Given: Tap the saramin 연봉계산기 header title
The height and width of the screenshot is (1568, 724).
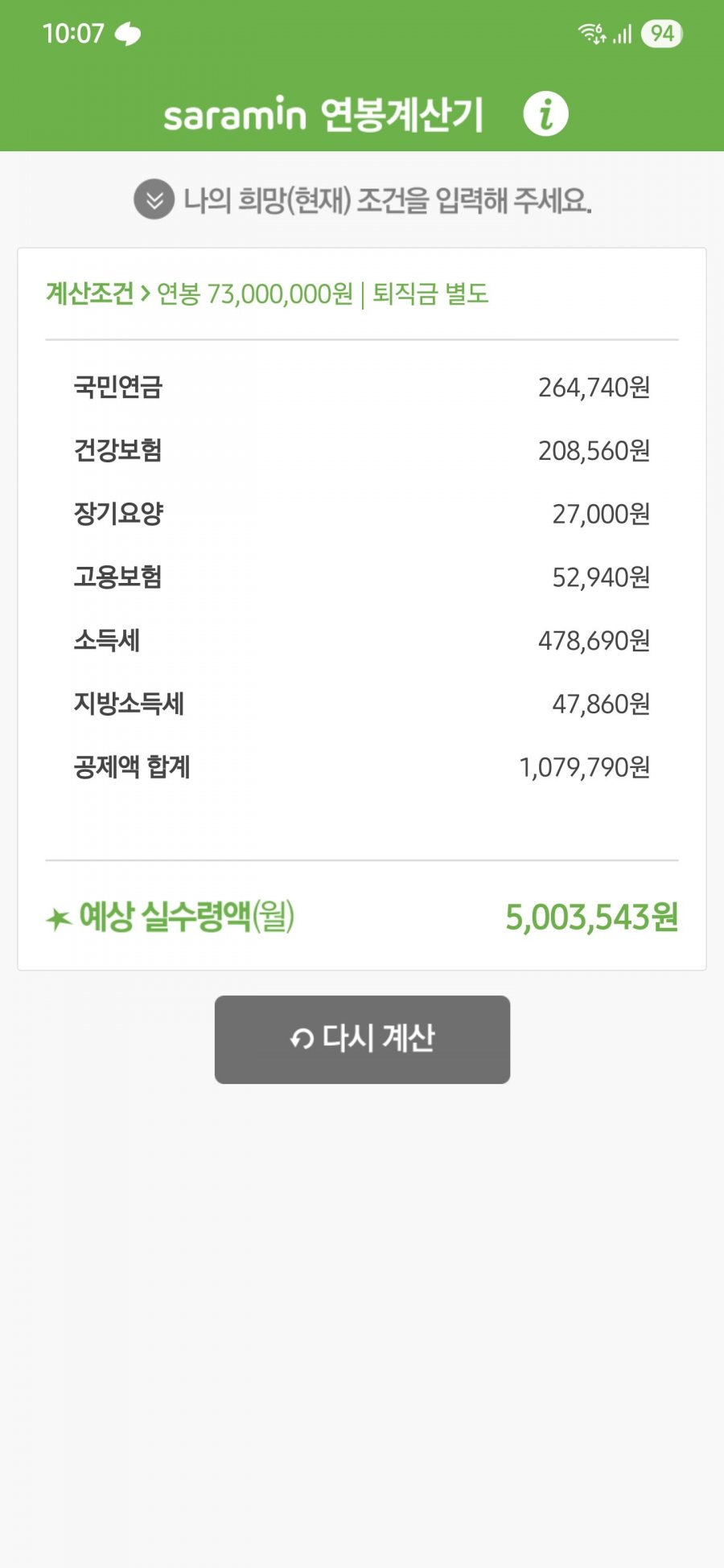Looking at the screenshot, I should pos(323,114).
